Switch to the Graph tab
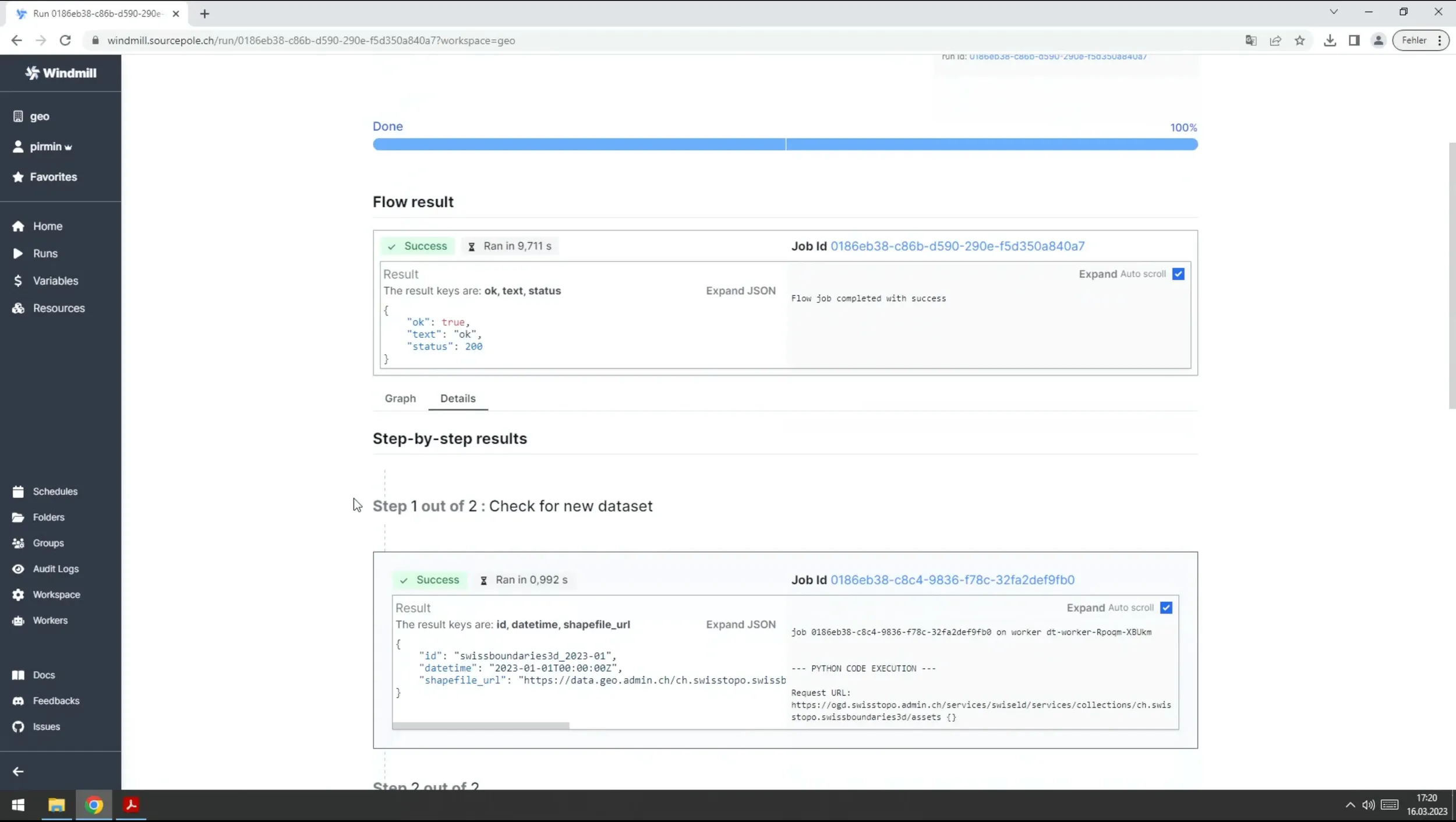1456x822 pixels. [x=400, y=398]
